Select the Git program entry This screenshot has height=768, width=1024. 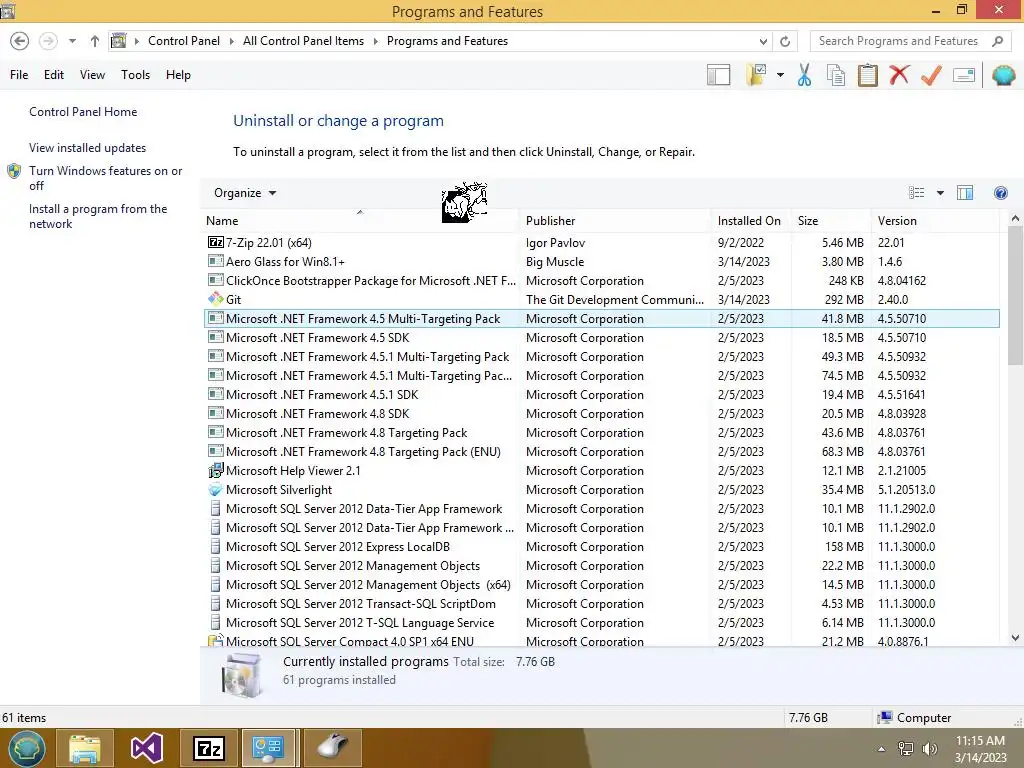[602, 300]
